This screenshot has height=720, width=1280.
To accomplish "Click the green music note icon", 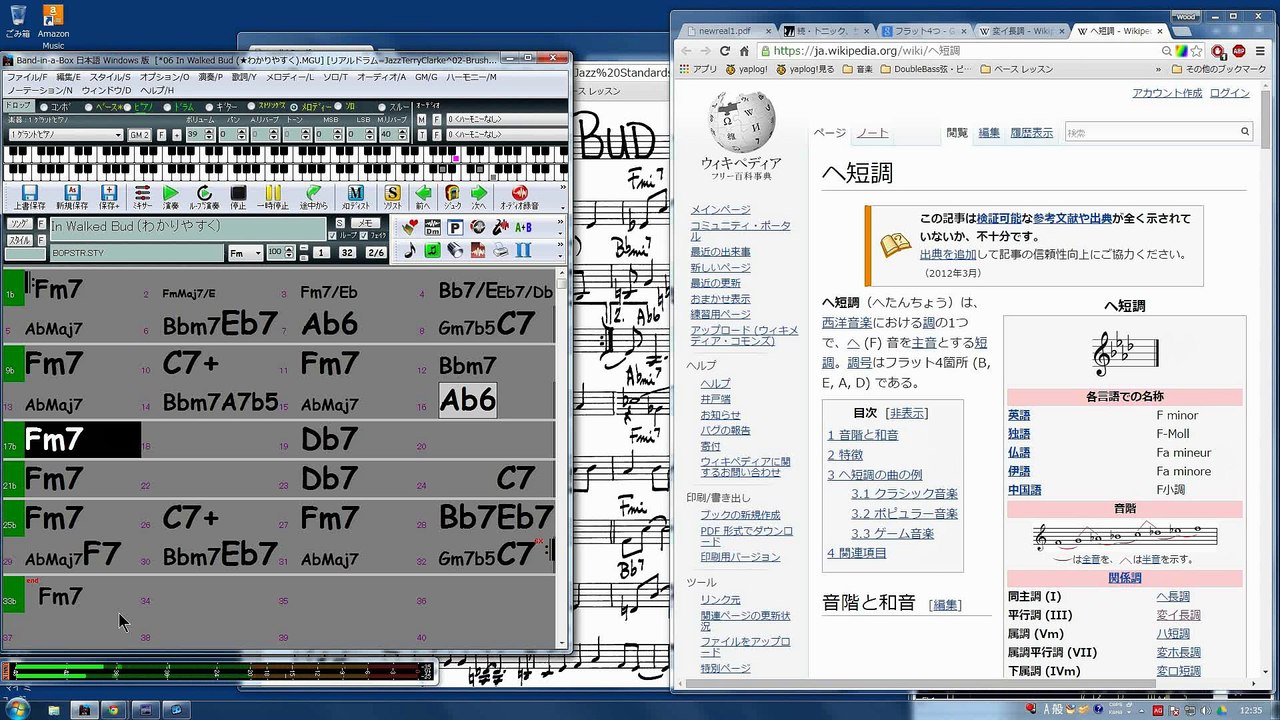I will point(432,250).
